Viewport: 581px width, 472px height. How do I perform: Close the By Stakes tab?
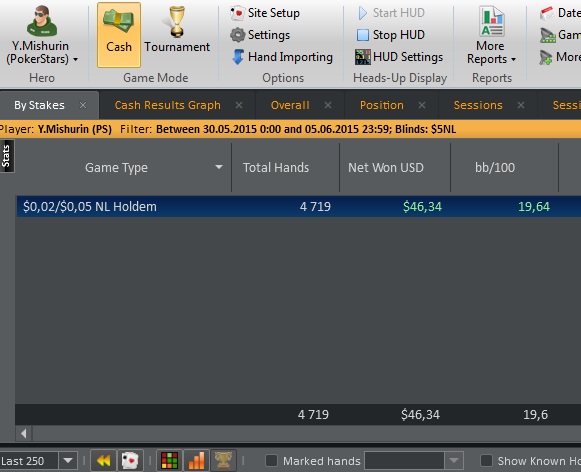[83, 105]
